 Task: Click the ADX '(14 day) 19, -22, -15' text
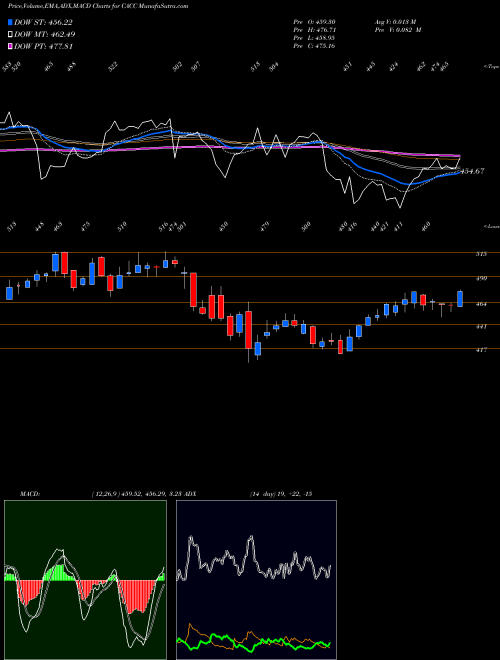(281, 493)
